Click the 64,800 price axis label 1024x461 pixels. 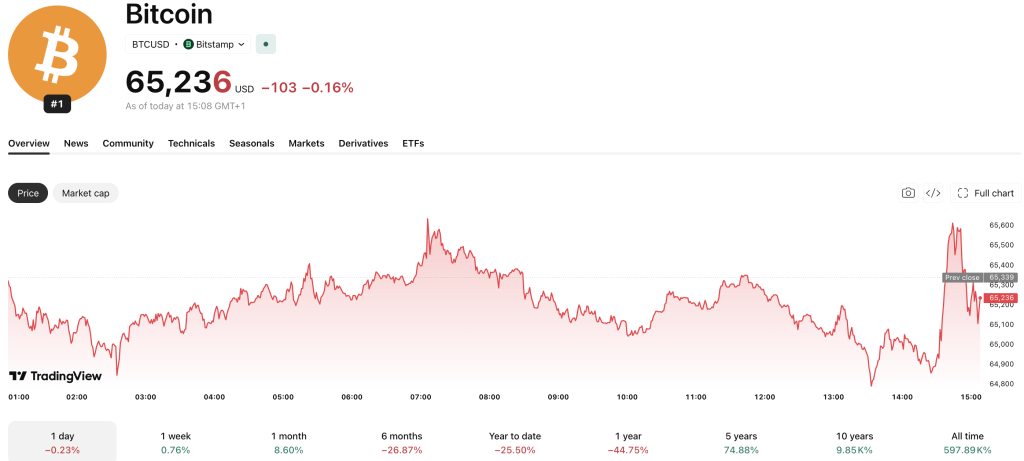tap(1002, 383)
